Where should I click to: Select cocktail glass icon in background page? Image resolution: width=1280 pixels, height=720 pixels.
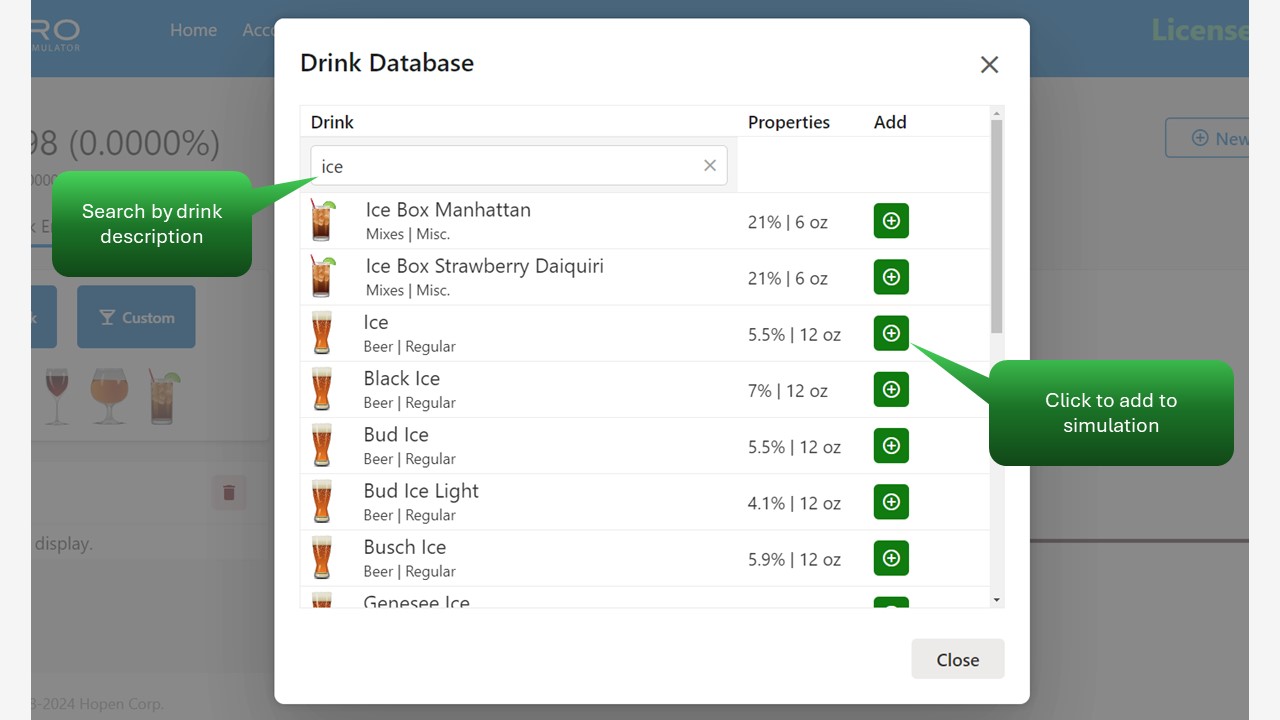pos(163,396)
